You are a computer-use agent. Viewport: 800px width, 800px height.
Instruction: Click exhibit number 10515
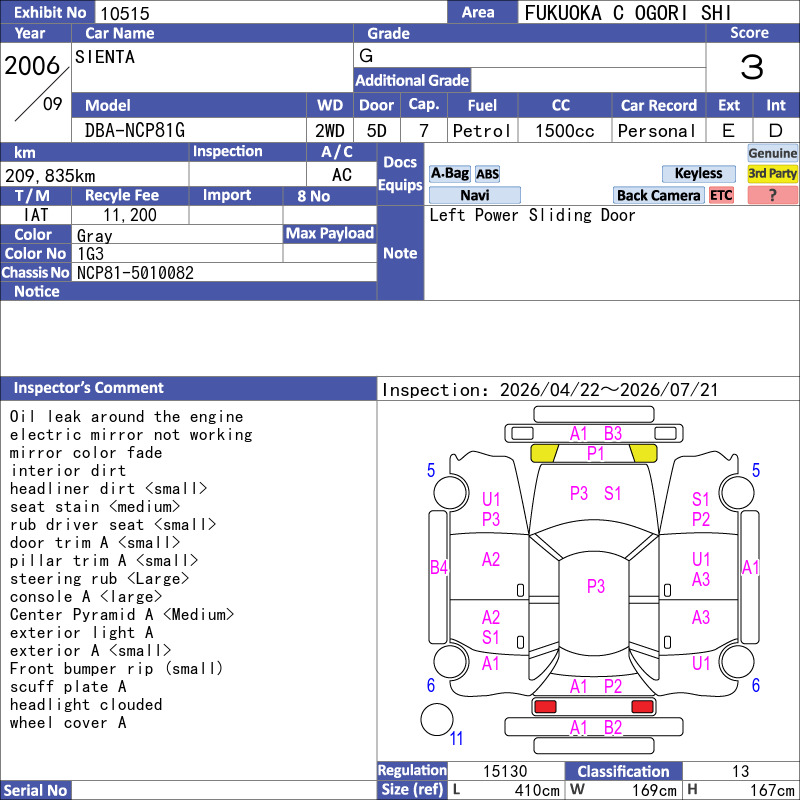click(125, 13)
